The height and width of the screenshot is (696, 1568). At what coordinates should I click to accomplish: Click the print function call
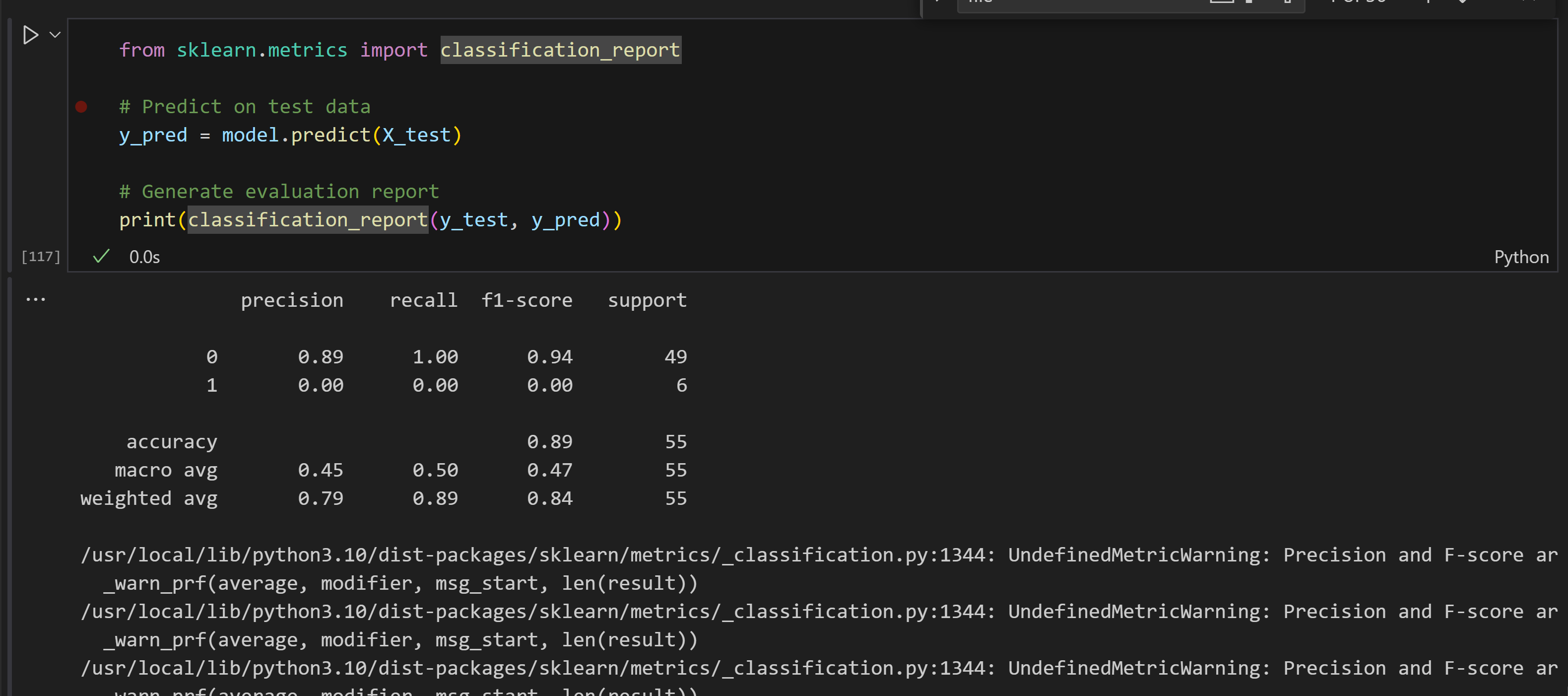pos(147,220)
